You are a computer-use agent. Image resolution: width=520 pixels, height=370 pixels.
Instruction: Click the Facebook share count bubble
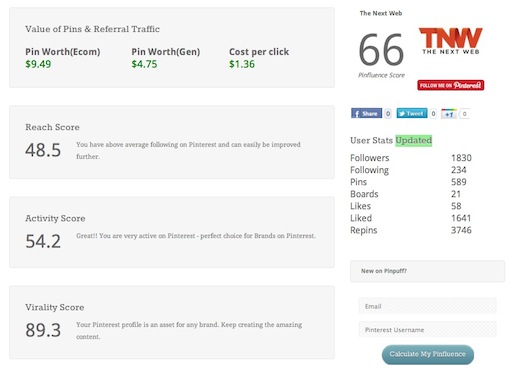point(388,114)
